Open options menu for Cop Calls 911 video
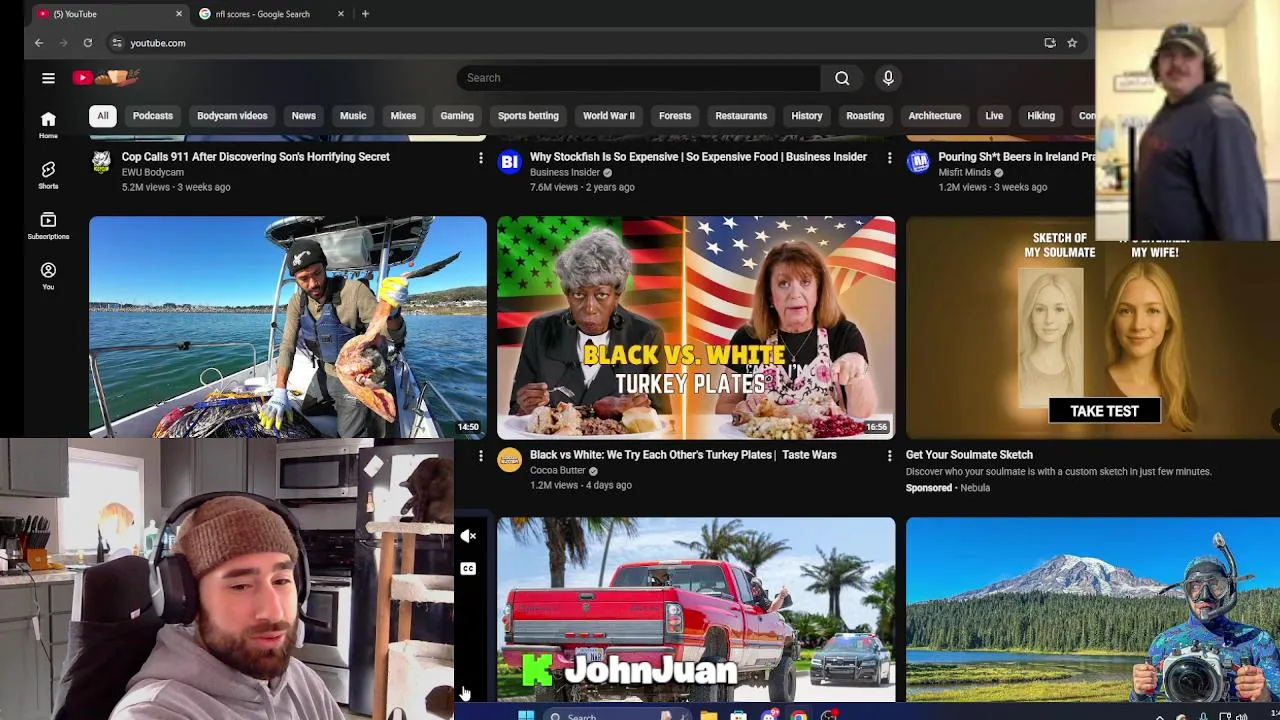The height and width of the screenshot is (720, 1280). (480, 158)
